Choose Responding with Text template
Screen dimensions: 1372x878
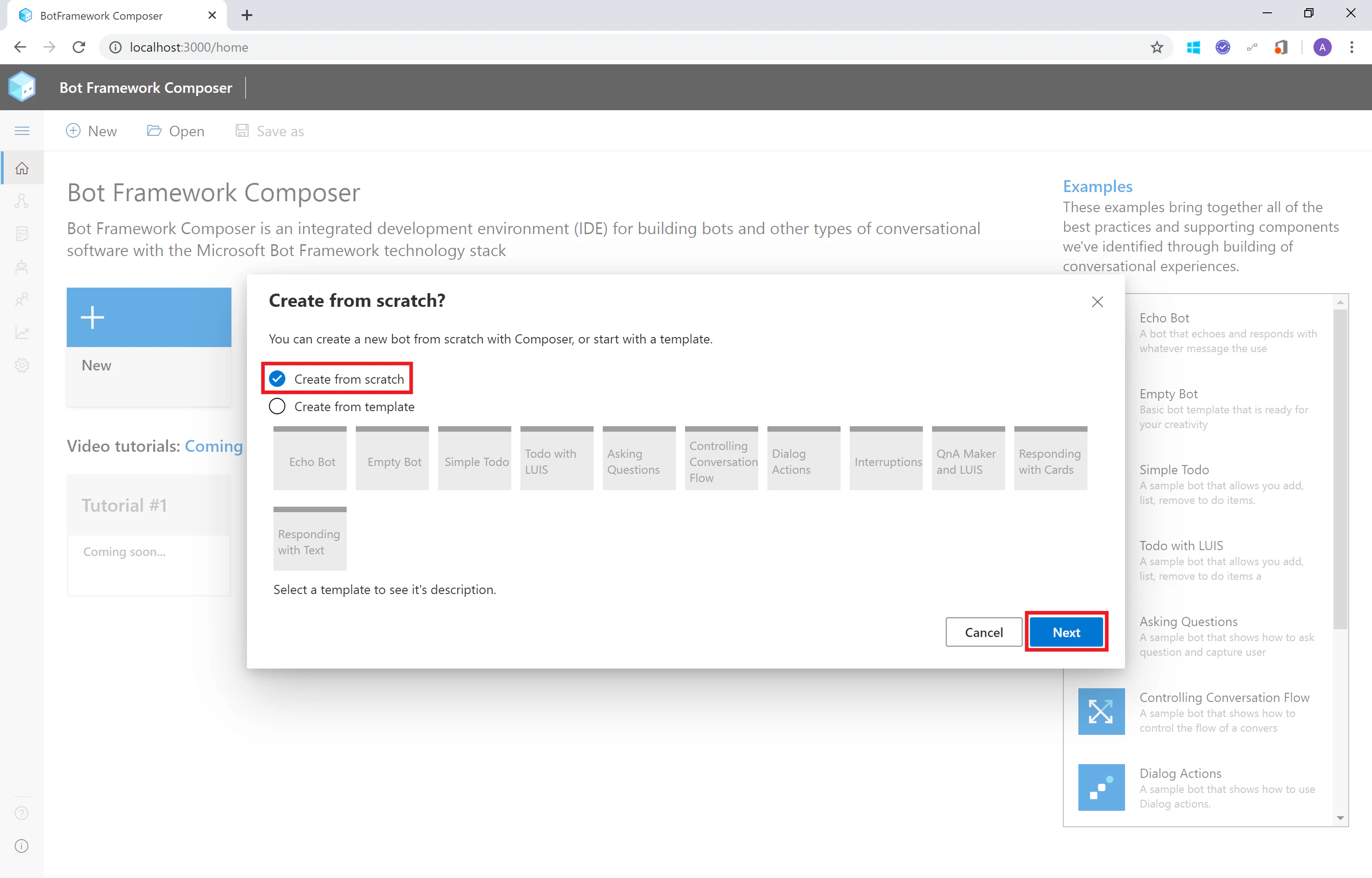(310, 539)
